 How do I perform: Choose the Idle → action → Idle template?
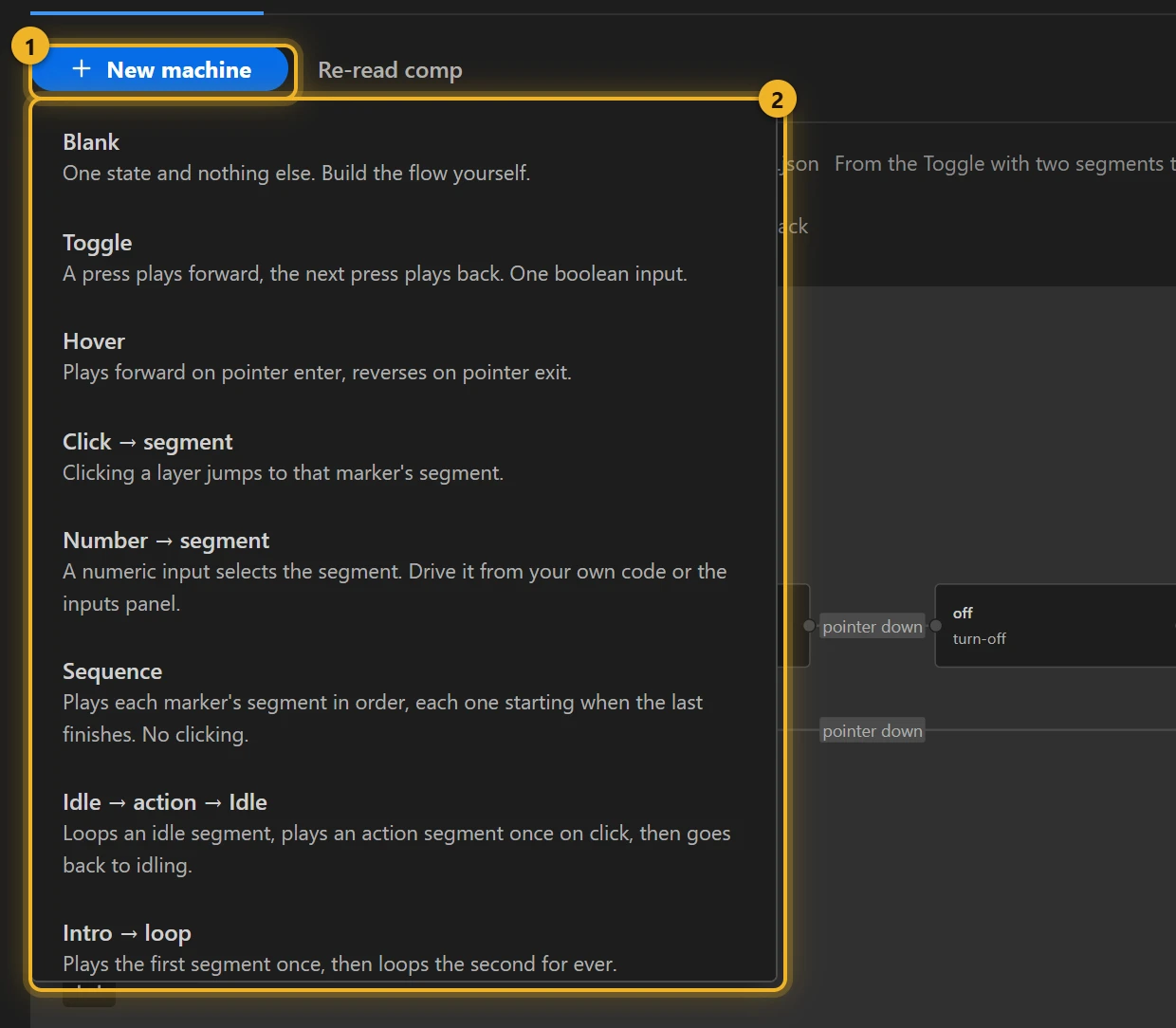404,834
